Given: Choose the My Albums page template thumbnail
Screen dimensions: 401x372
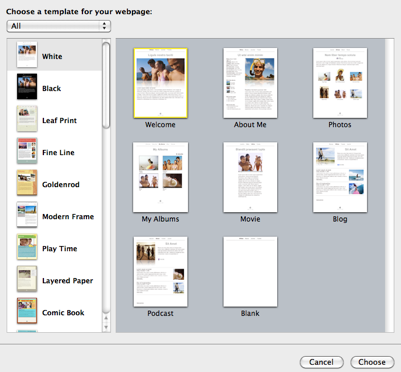Looking at the screenshot, I should coord(160,177).
